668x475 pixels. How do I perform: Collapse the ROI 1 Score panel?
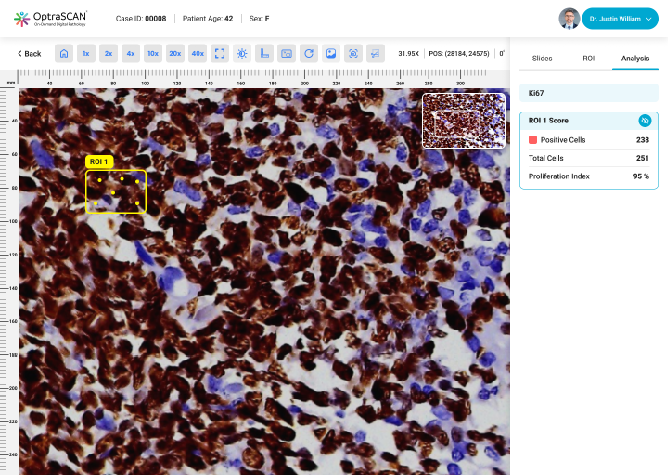[x=580, y=120]
